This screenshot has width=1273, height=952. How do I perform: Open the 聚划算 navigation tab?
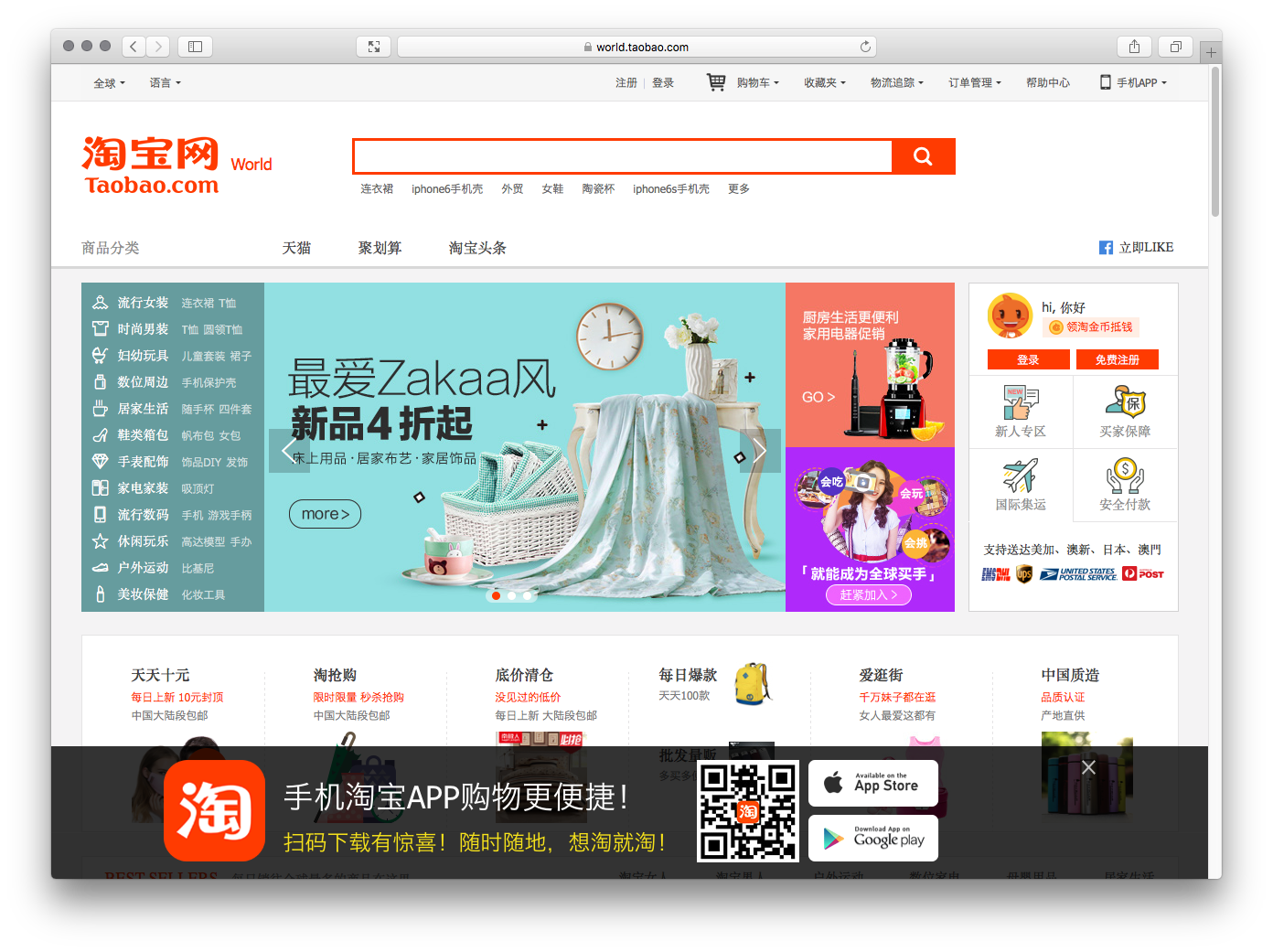[380, 248]
